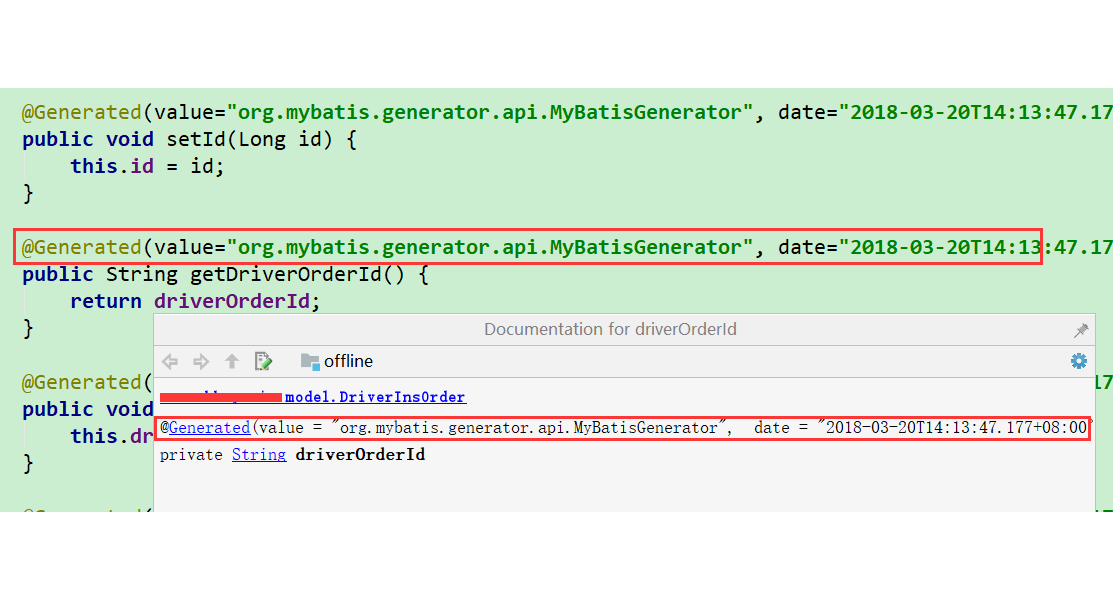Image resolution: width=1113 pixels, height=599 pixels.
Task: Open the model.DriverInsOrder link
Action: pos(375,397)
